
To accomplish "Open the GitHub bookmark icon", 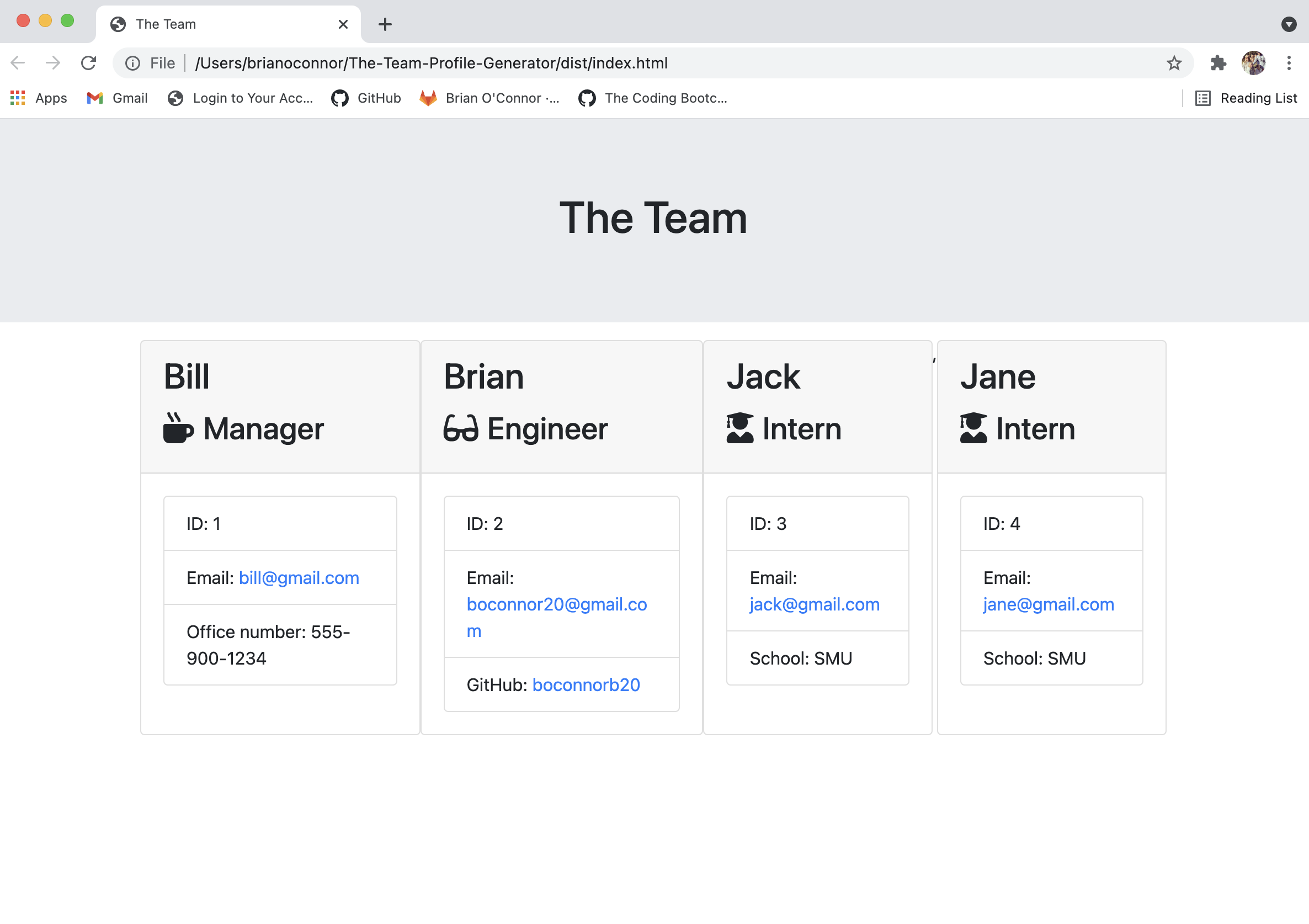I will (340, 98).
